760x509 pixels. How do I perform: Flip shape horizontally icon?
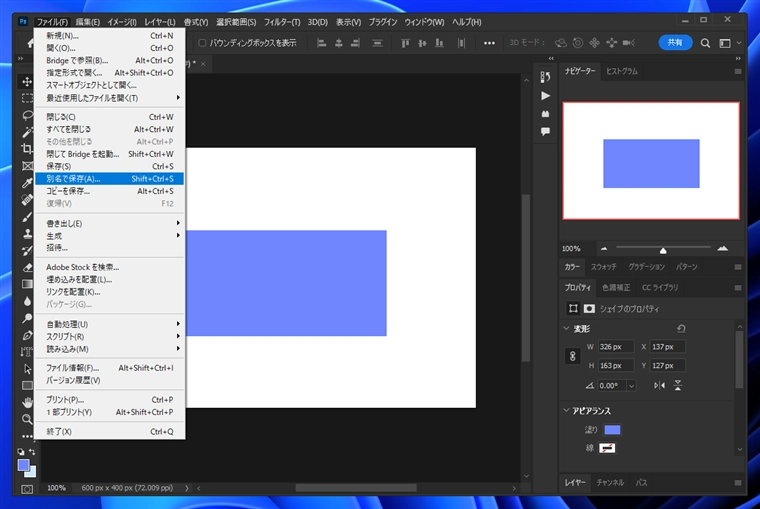click(659, 385)
